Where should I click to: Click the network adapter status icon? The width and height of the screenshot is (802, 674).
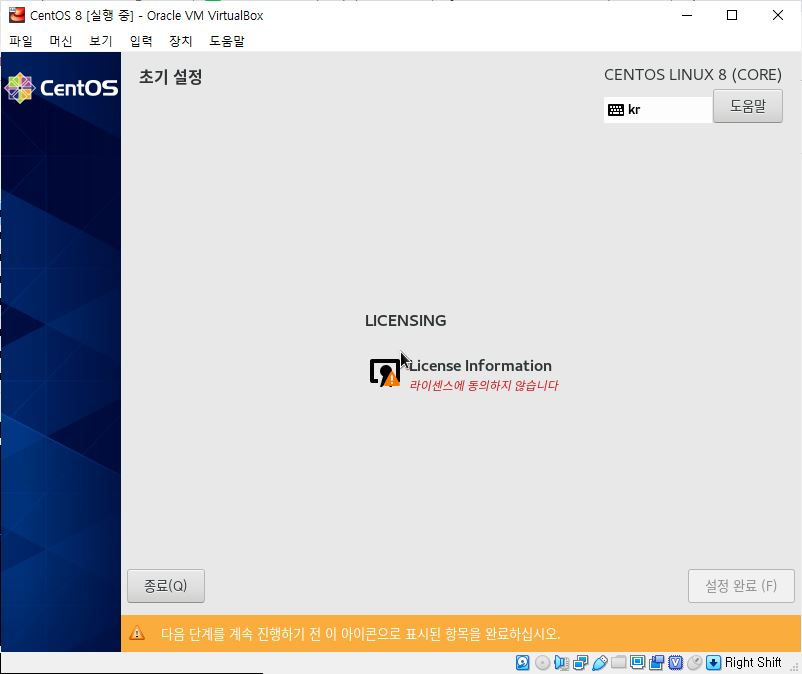pos(580,663)
